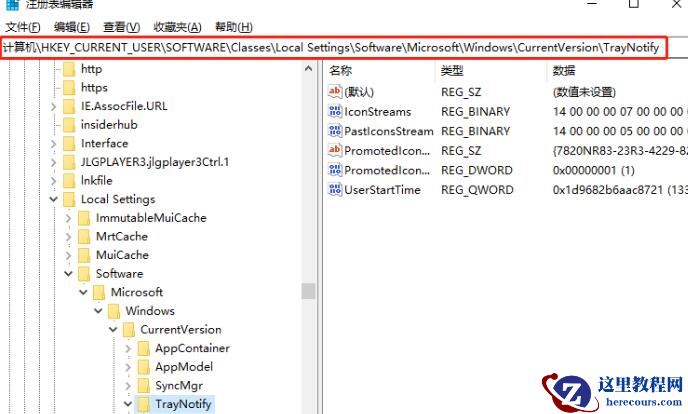Collapse the Local Settings key

point(53,200)
